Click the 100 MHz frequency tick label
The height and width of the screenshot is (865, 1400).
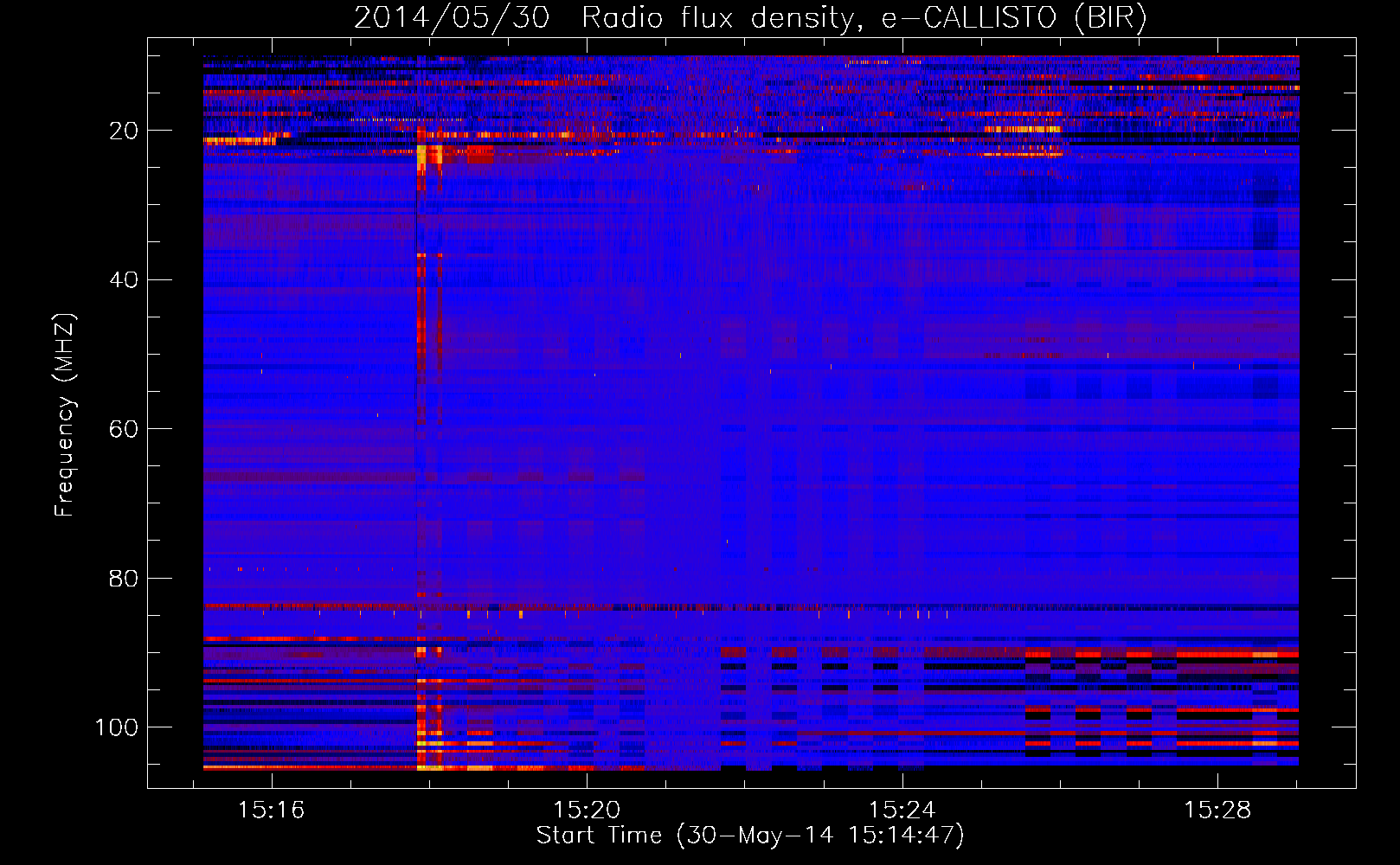[117, 727]
